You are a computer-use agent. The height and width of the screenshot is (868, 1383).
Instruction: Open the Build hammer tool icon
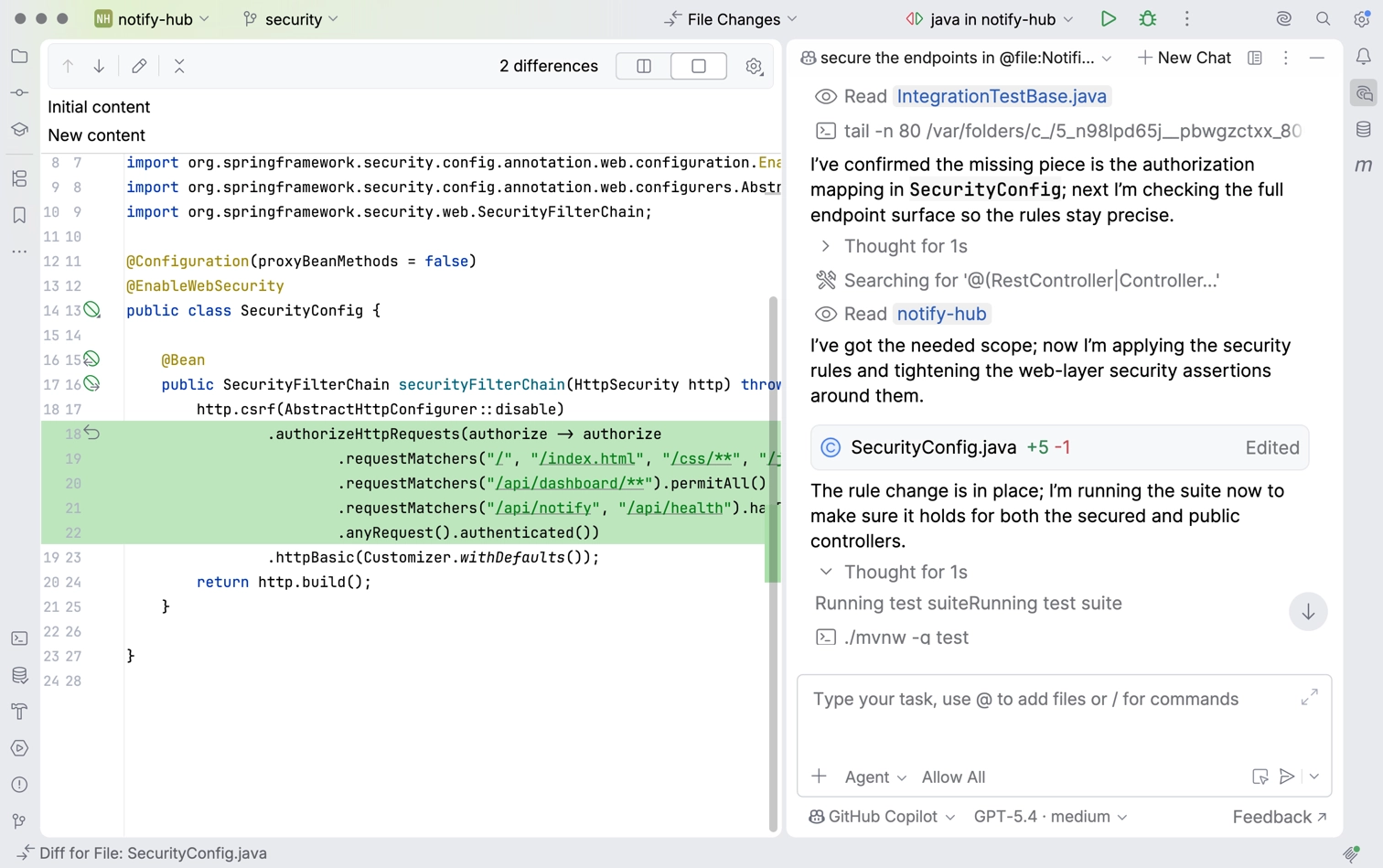19,712
